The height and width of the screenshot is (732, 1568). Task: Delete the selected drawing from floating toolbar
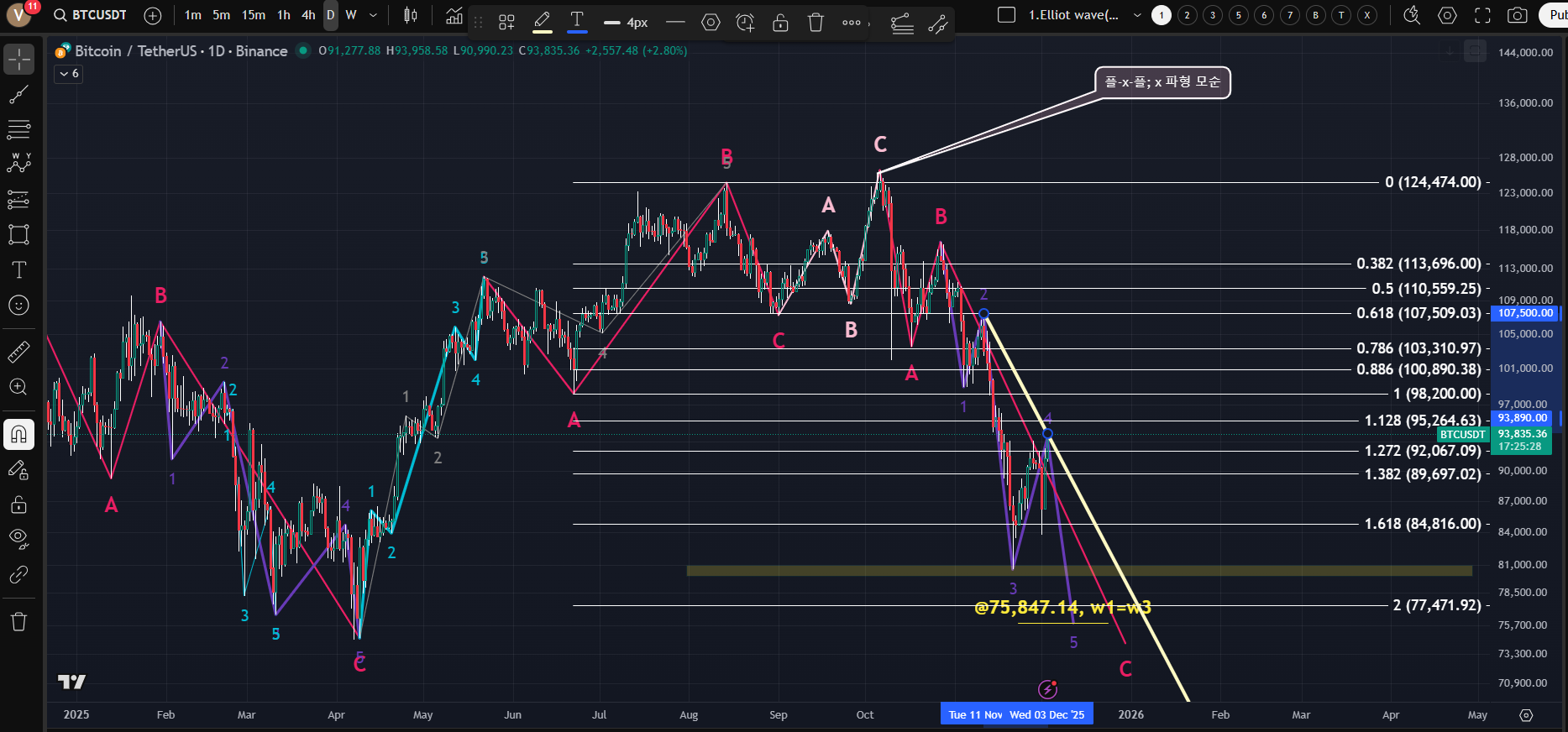[815, 23]
